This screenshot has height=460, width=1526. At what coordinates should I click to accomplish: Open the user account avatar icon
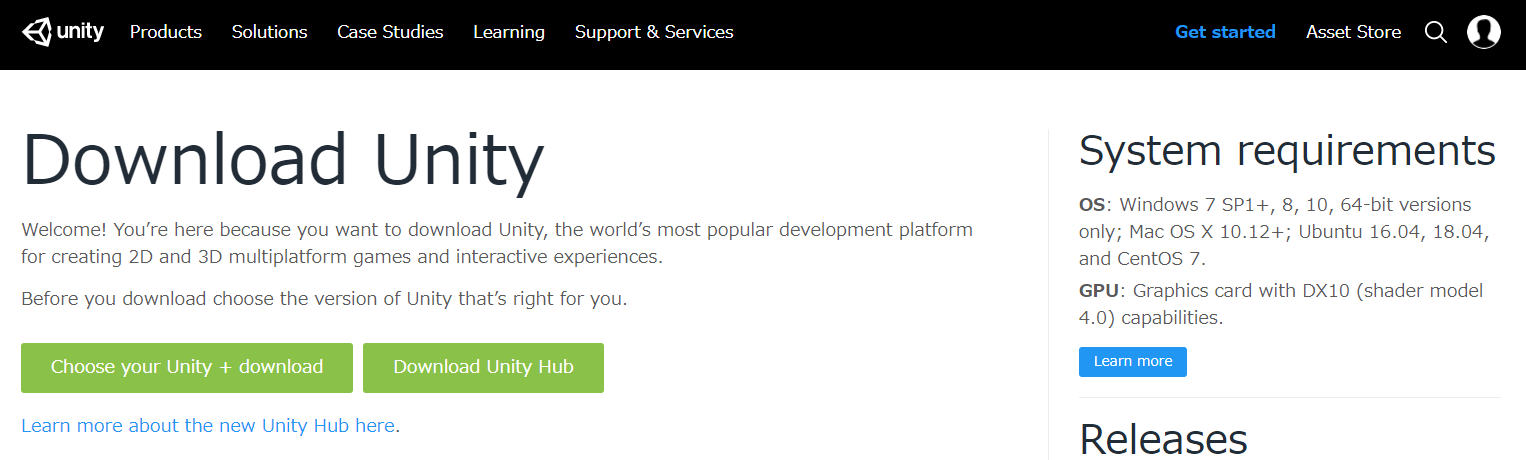coord(1484,32)
